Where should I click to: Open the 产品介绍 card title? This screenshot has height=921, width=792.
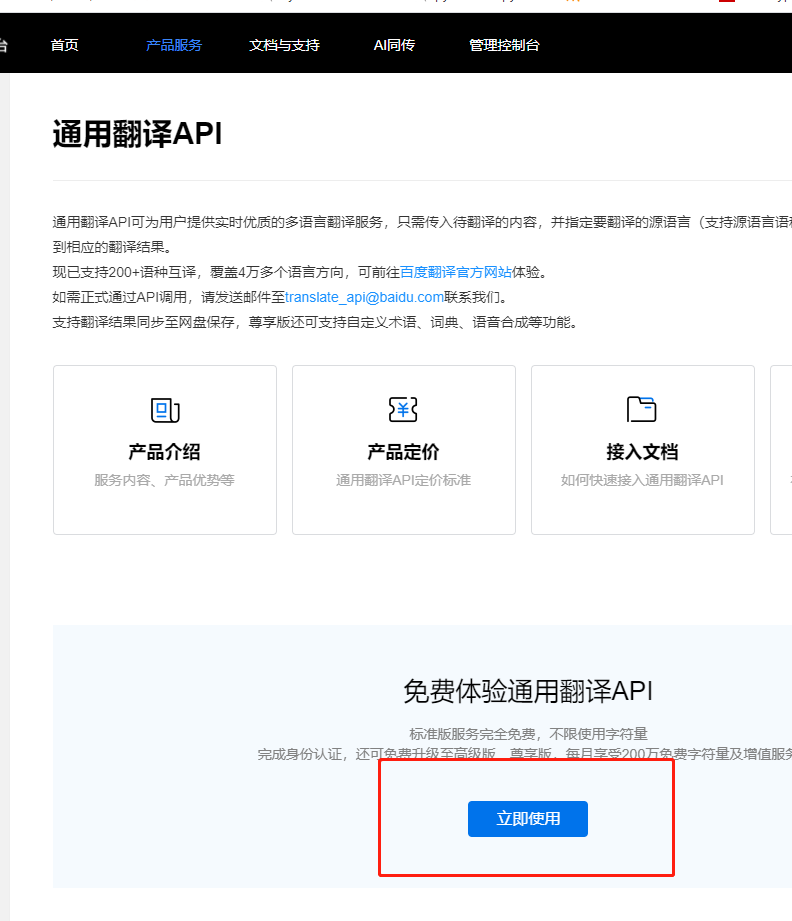click(x=165, y=452)
